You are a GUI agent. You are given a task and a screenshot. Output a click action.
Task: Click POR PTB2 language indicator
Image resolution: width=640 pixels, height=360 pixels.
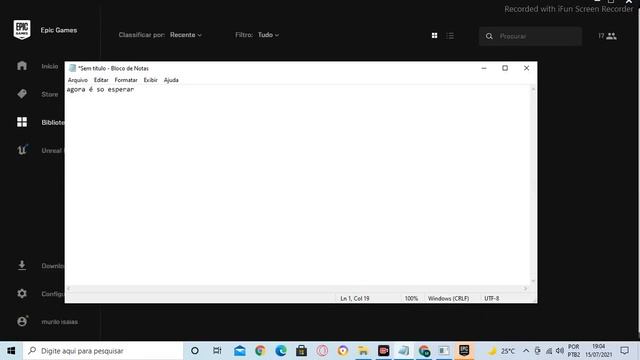(x=573, y=351)
